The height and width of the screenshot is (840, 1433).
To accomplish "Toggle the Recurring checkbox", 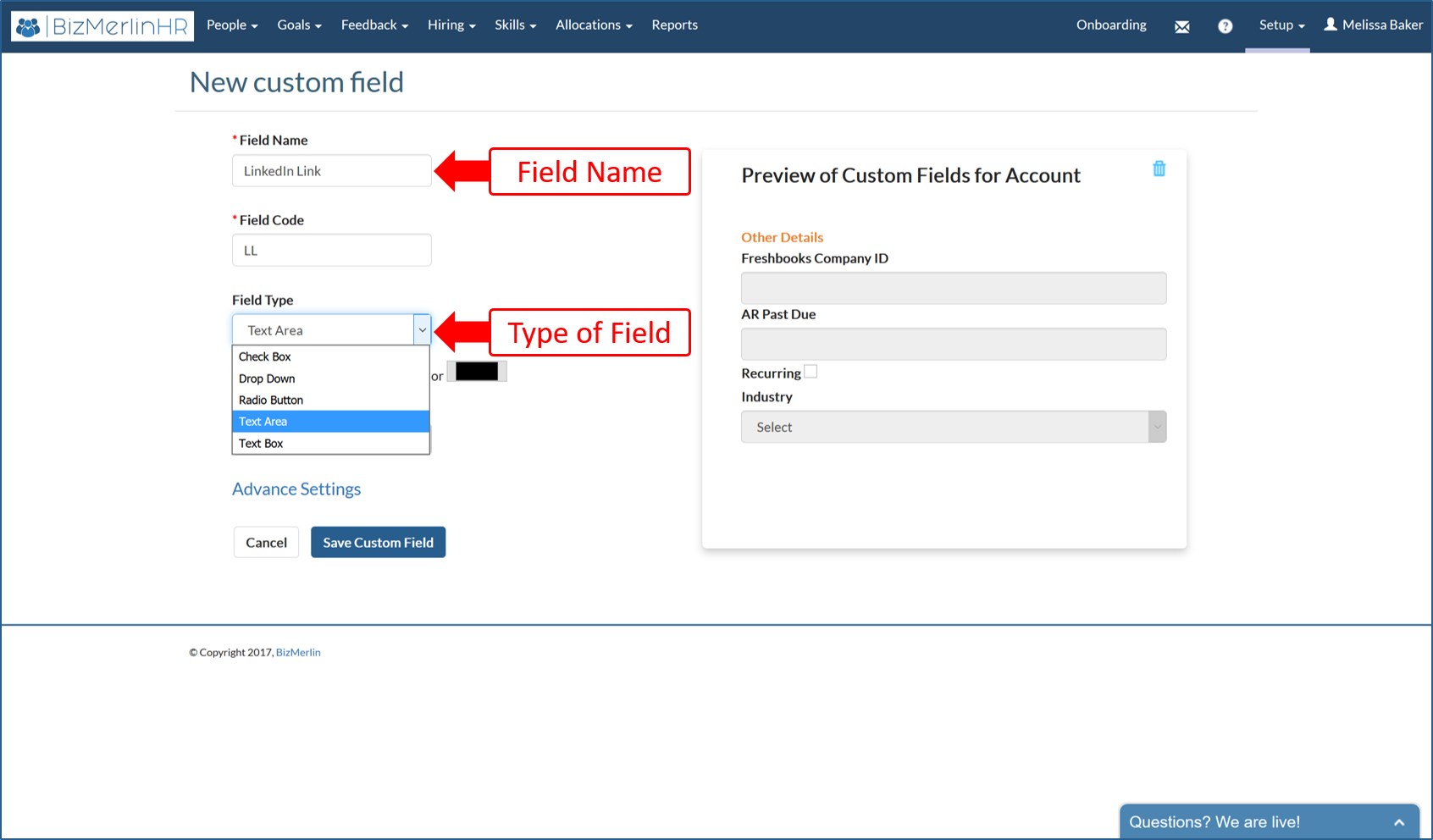I will (x=811, y=372).
